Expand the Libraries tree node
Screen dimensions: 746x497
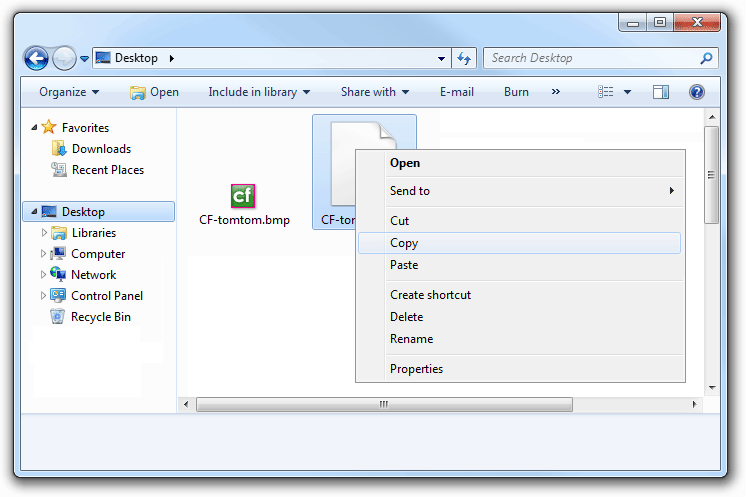pos(44,233)
